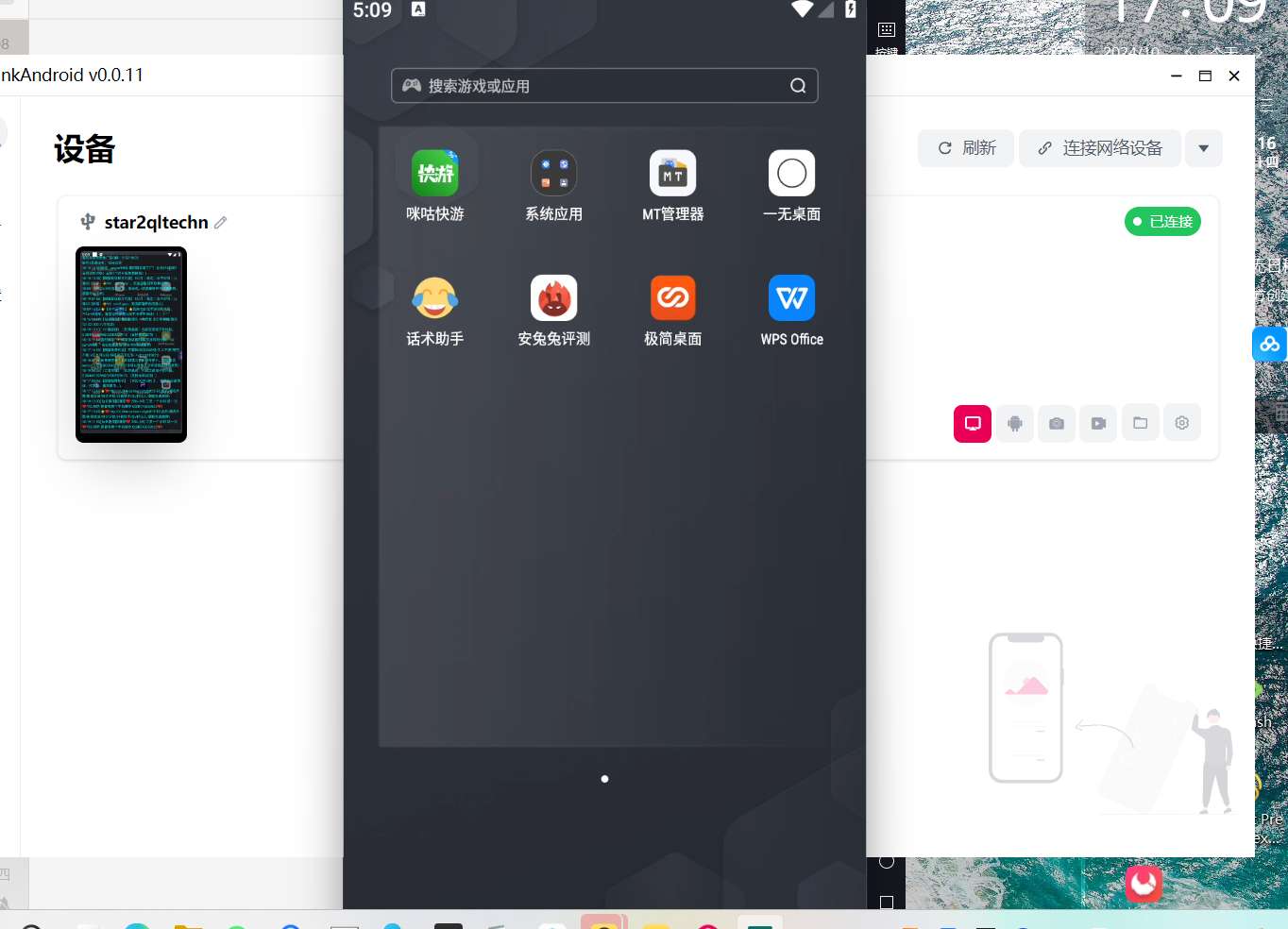Click the star2qltechn device name
Viewport: 1288px width, 929px height.
(x=156, y=223)
